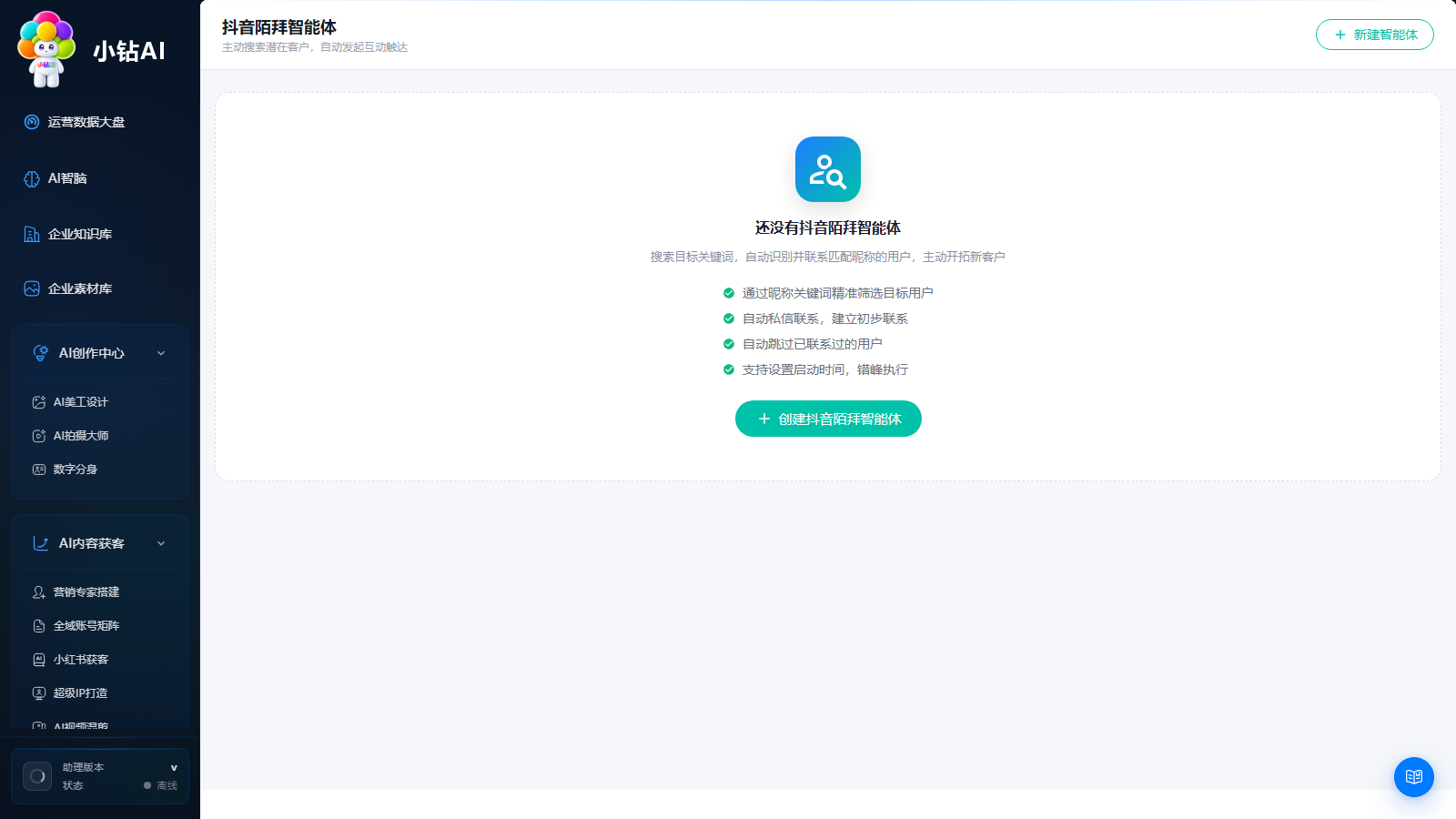The image size is (1456, 819).
Task: Select 营销专家搭建 submenu item
Action: [x=100, y=592]
